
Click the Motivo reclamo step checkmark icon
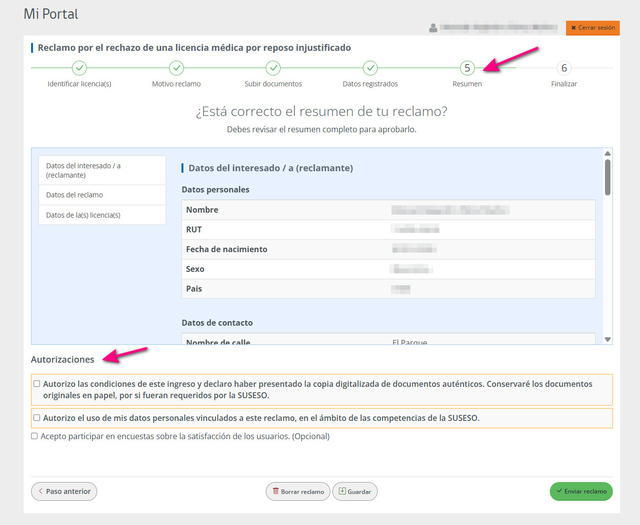pyautogui.click(x=176, y=68)
